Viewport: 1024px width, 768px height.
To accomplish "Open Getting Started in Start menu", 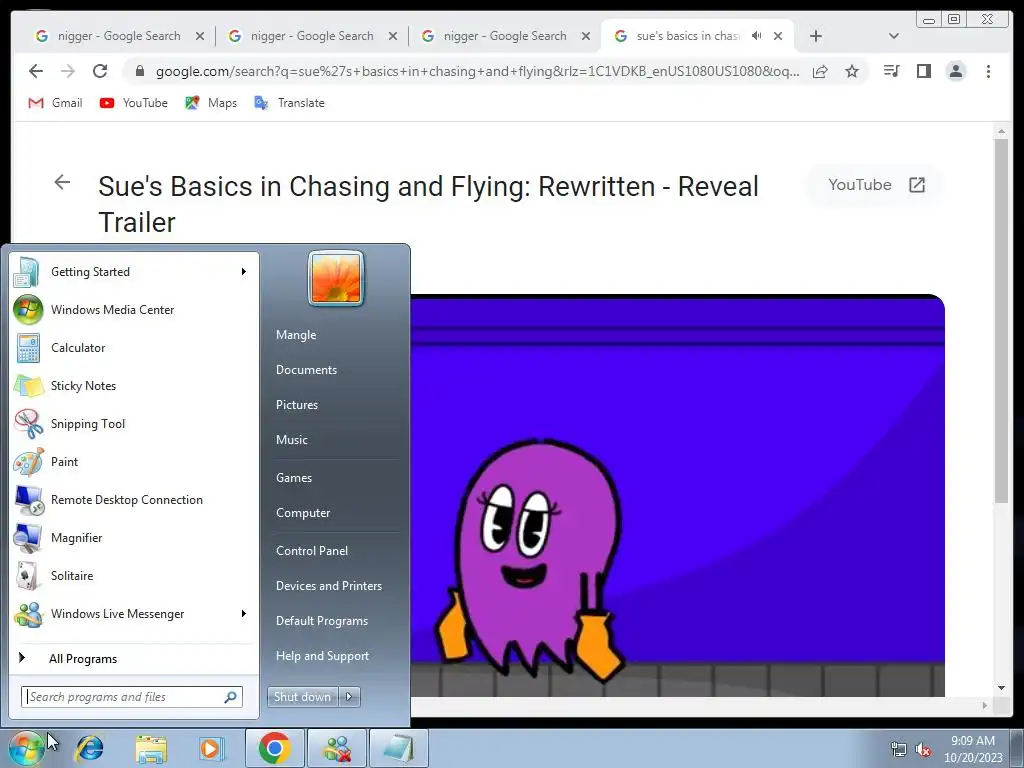I will click(134, 272).
